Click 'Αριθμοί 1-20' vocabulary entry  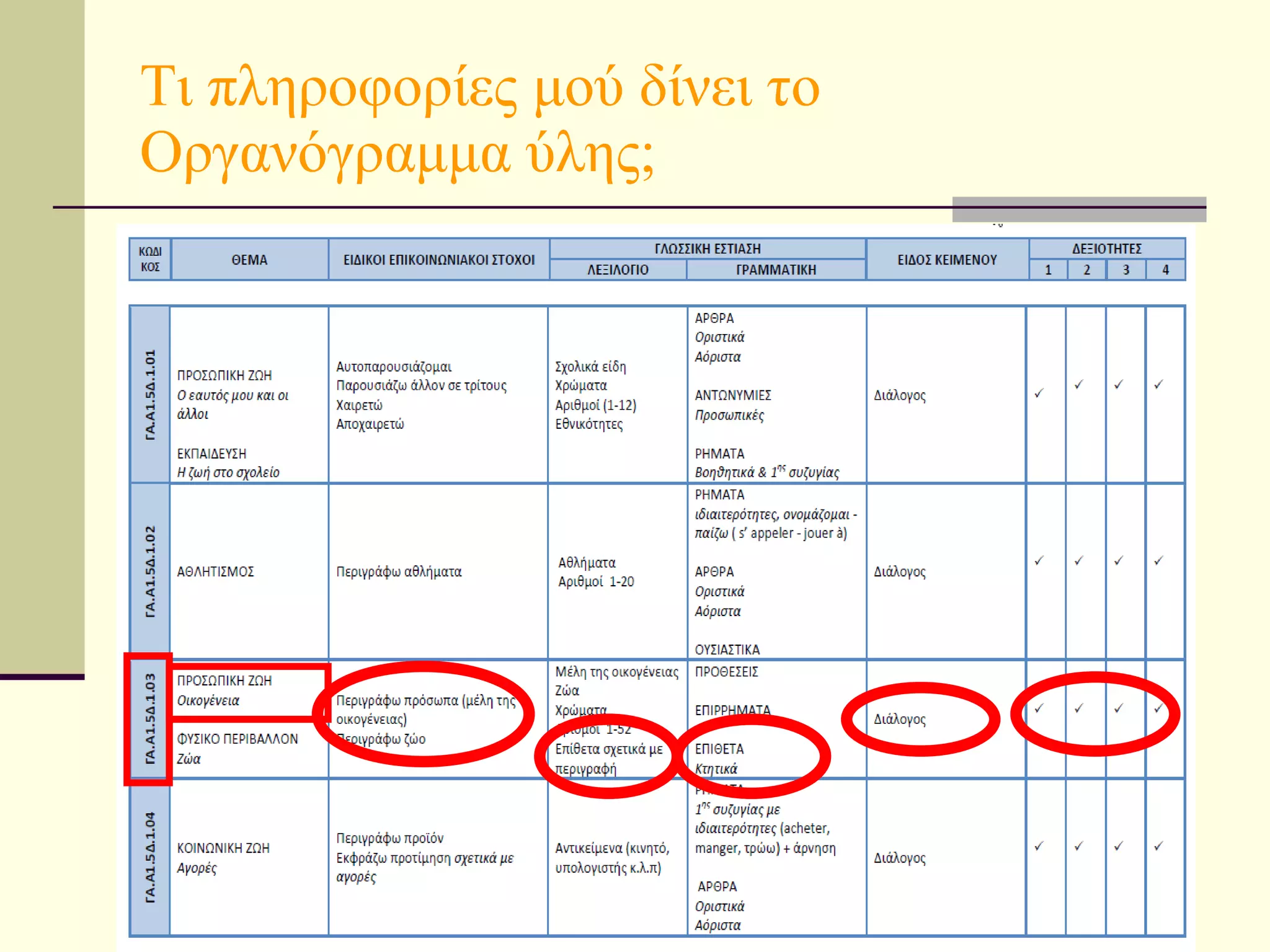tap(596, 581)
